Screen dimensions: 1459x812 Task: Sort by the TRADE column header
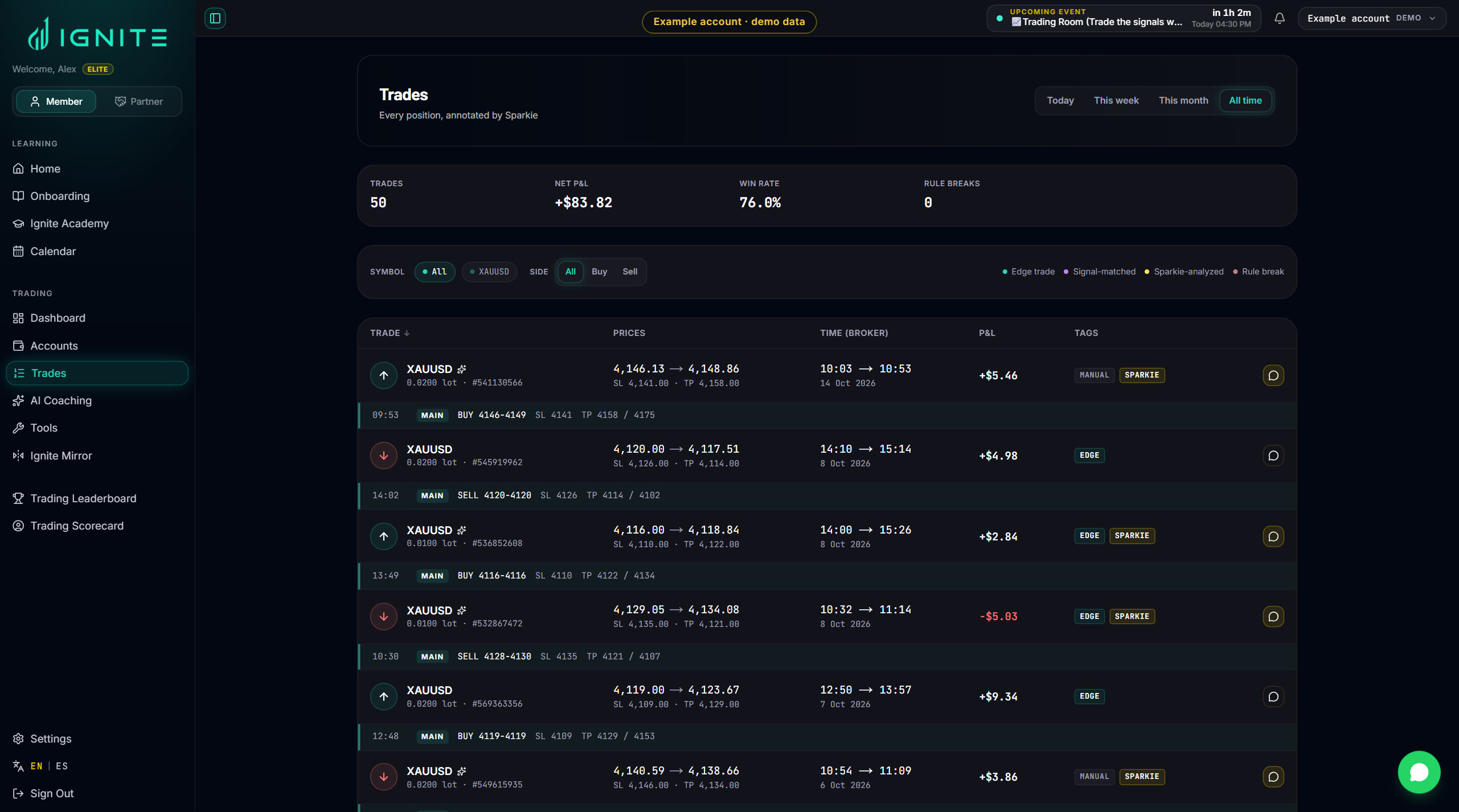click(390, 333)
